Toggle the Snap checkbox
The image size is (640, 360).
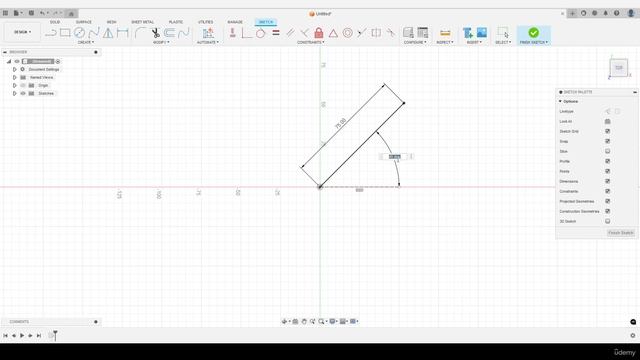(x=607, y=141)
